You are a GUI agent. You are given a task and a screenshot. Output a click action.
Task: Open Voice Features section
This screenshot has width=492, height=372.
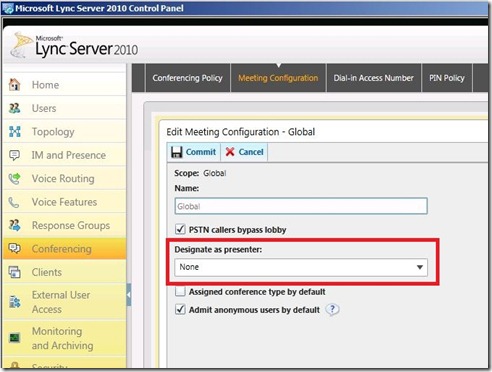click(64, 202)
